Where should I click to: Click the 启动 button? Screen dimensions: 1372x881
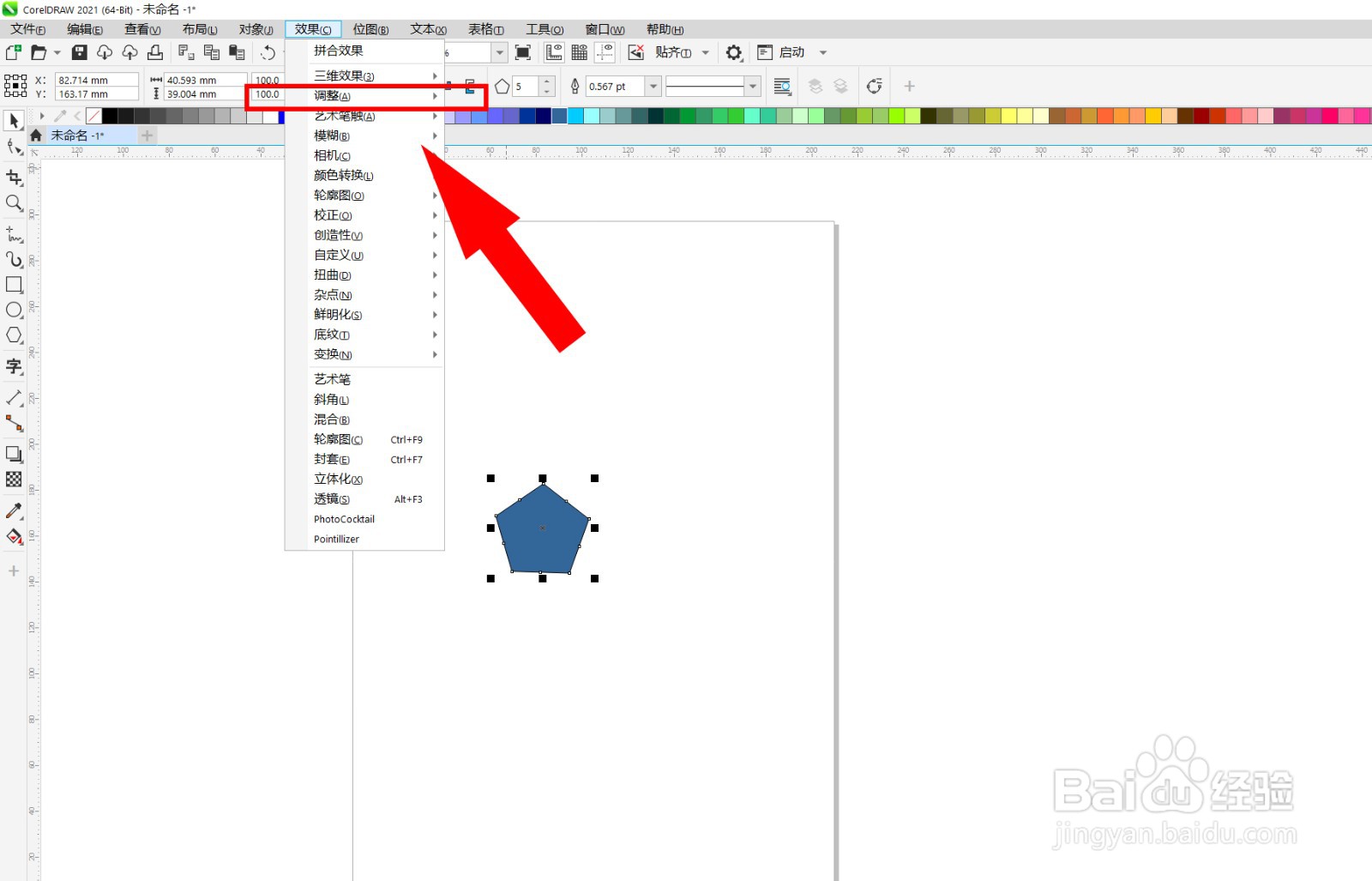coord(782,52)
